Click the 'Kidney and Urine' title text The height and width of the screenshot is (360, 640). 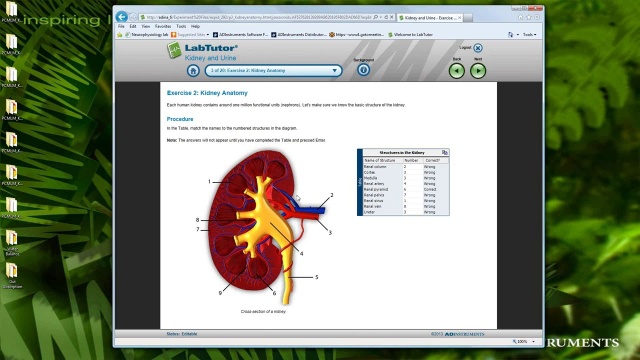[x=210, y=58]
